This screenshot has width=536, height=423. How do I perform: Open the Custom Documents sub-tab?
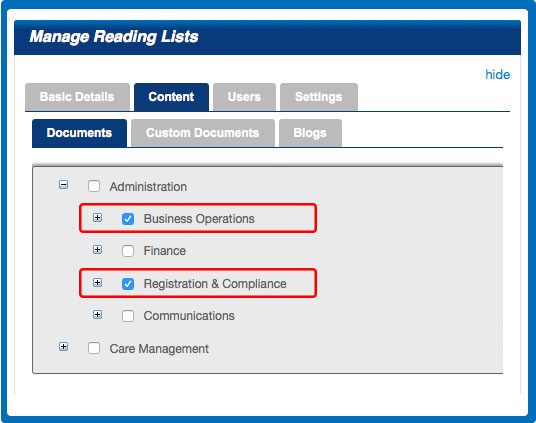pos(203,133)
